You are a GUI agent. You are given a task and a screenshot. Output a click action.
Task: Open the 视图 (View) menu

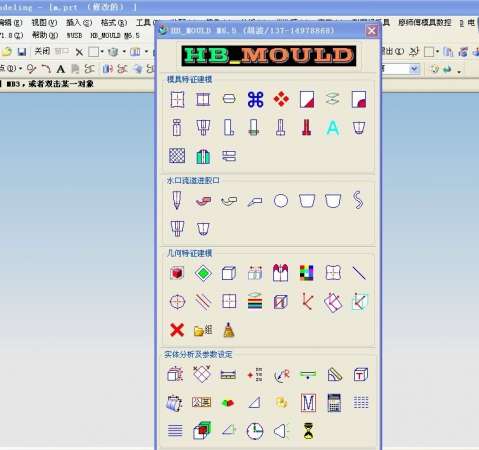tap(44, 23)
